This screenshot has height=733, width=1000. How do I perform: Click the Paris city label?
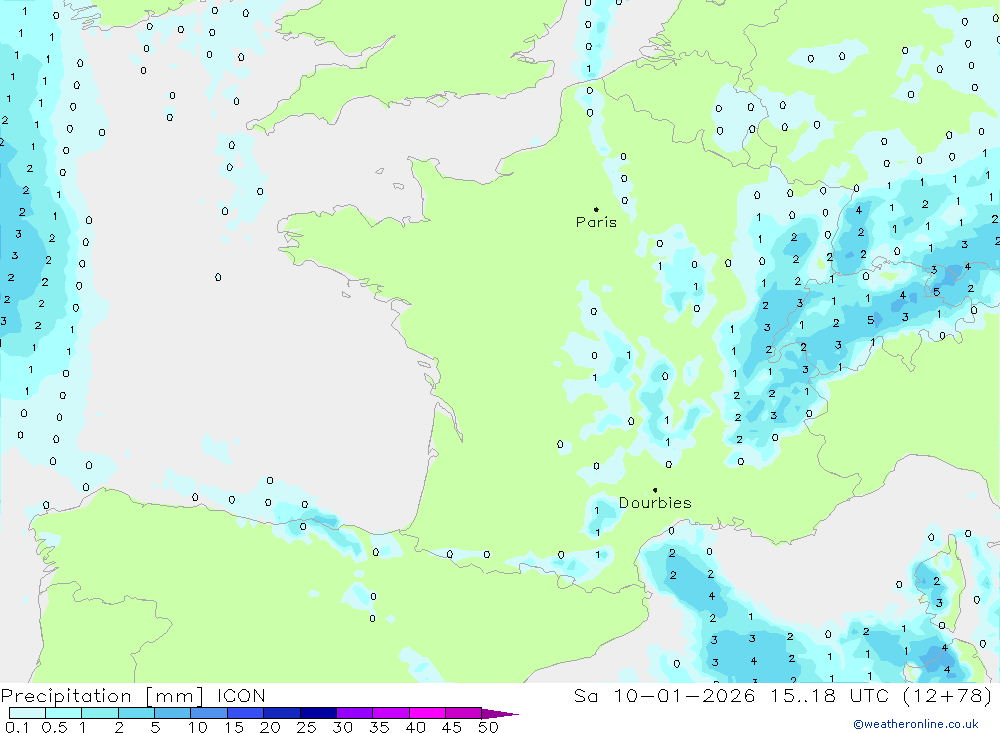[x=596, y=222]
